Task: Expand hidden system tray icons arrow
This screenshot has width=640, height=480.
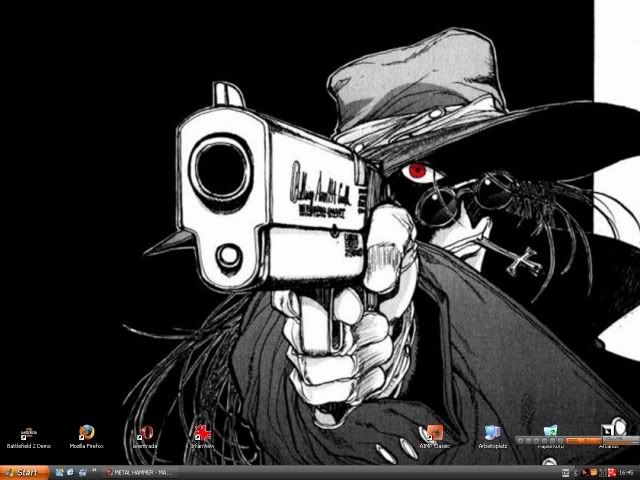Action: click(576, 473)
